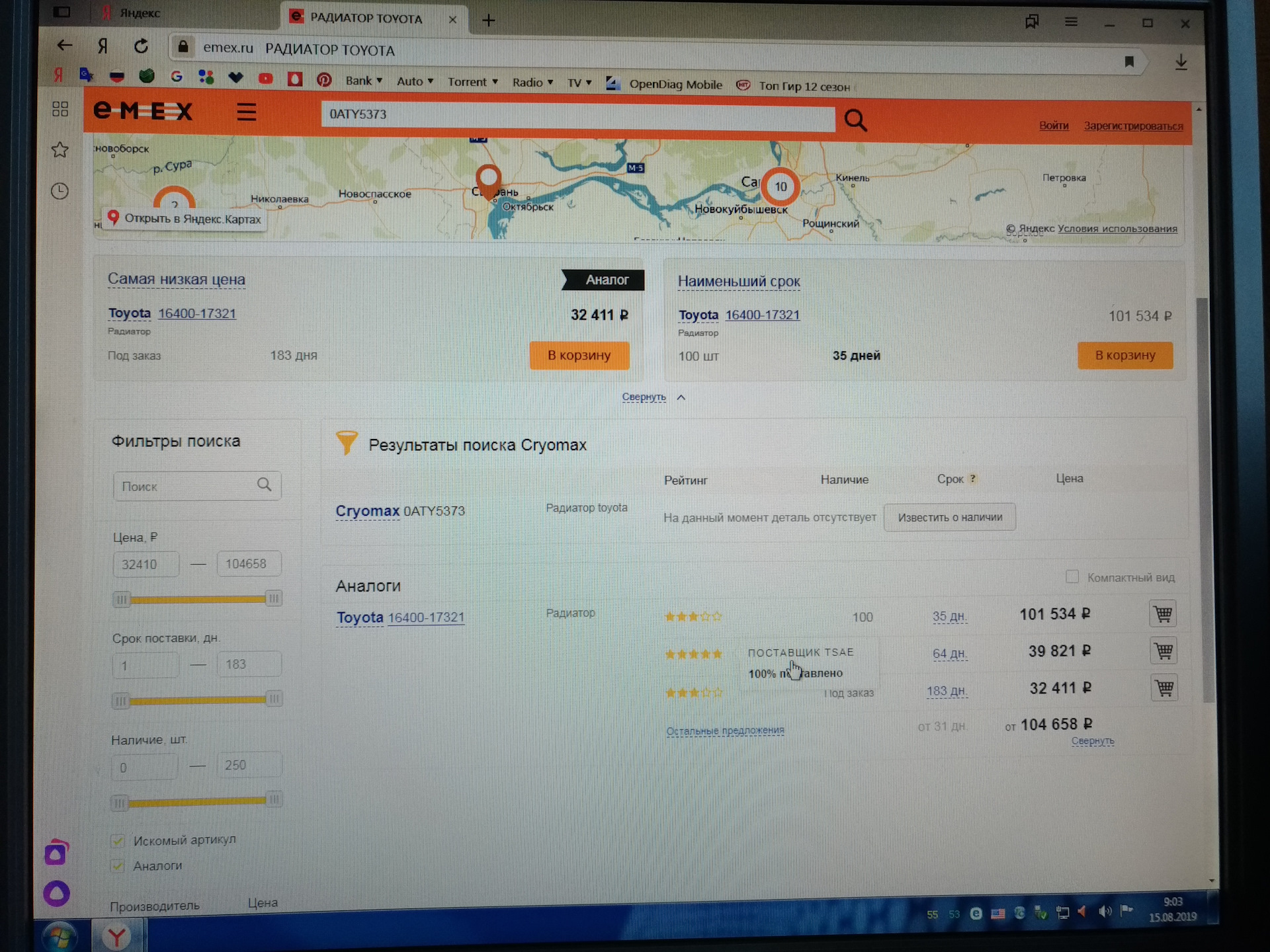Open browser history clock icon in sidebar
The width and height of the screenshot is (1270, 952).
coord(60,192)
